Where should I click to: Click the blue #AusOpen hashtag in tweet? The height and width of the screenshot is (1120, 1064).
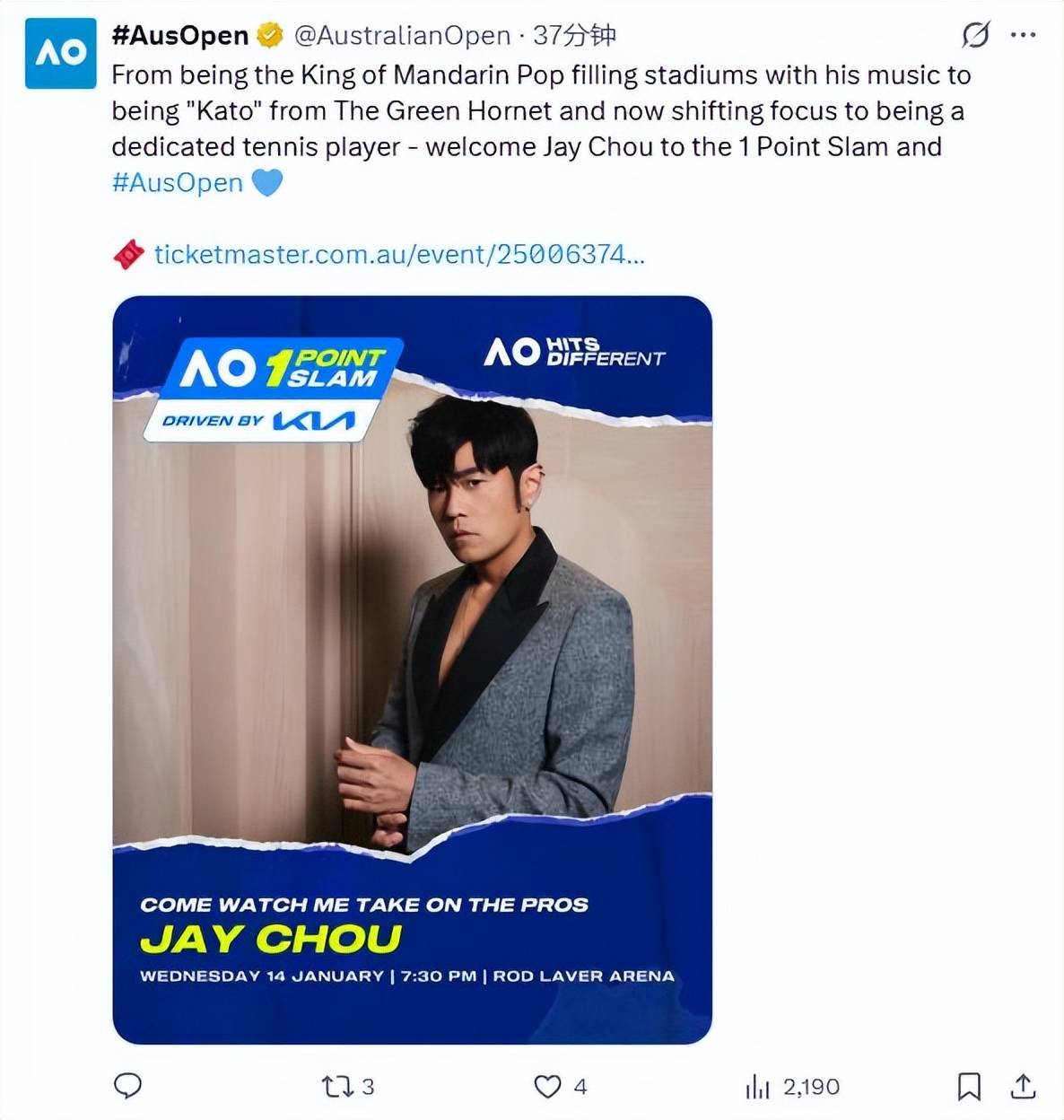(x=178, y=183)
